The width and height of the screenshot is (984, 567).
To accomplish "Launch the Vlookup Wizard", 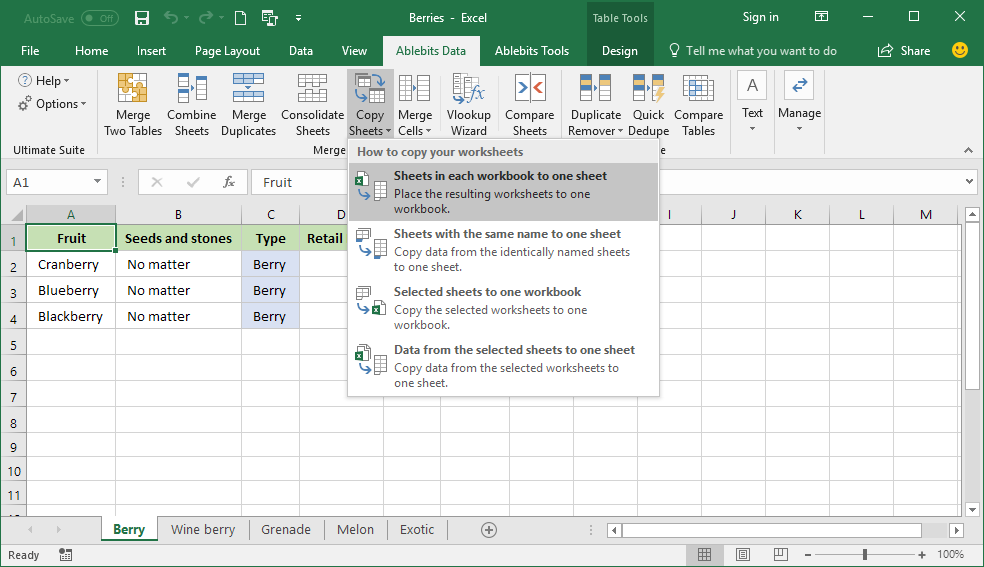I will point(469,105).
